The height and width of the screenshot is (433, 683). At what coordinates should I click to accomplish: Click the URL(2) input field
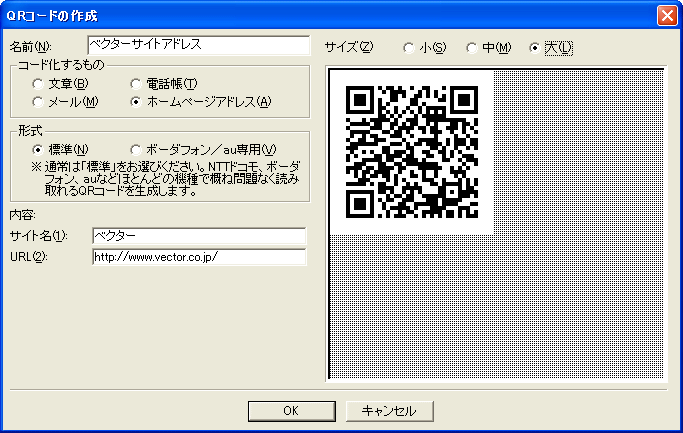199,257
